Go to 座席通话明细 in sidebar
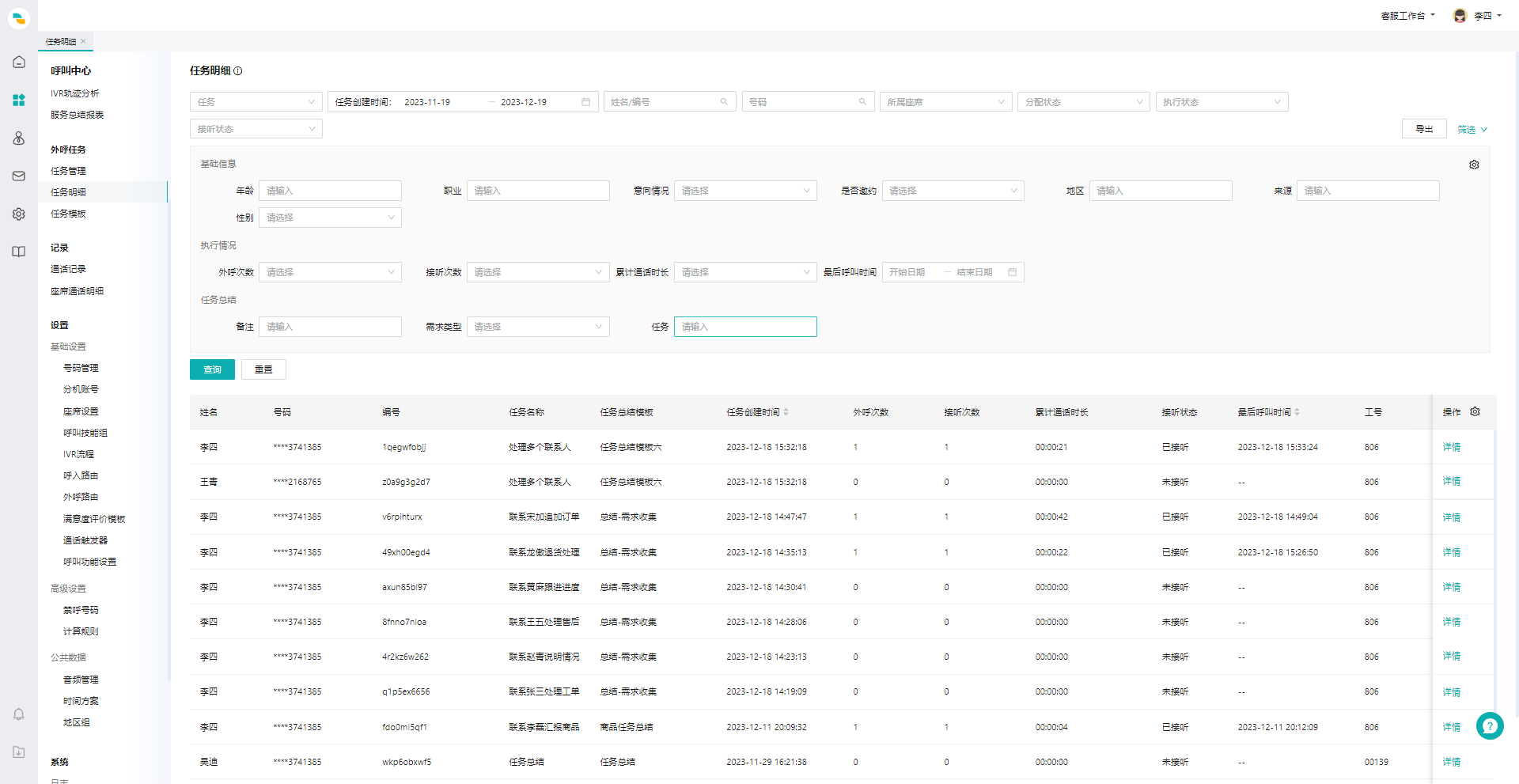The height and width of the screenshot is (784, 1519). pos(78,291)
